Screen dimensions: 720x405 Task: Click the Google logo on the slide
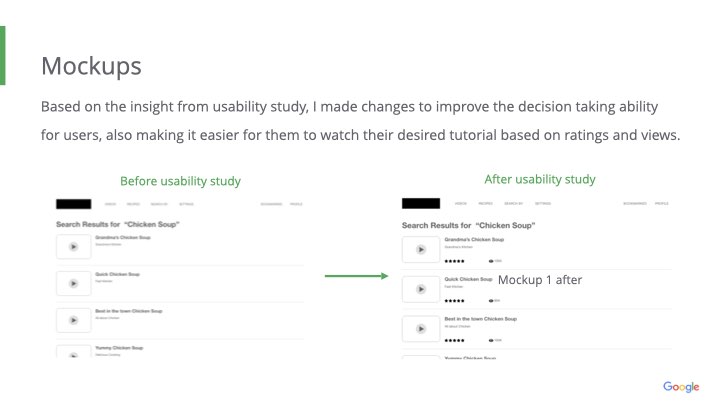(x=681, y=387)
